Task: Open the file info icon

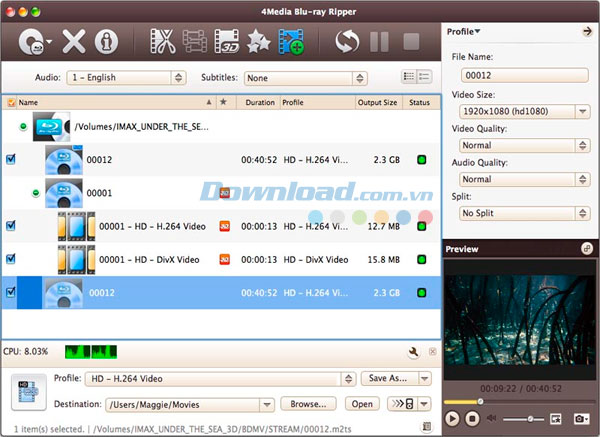Action: [106, 42]
